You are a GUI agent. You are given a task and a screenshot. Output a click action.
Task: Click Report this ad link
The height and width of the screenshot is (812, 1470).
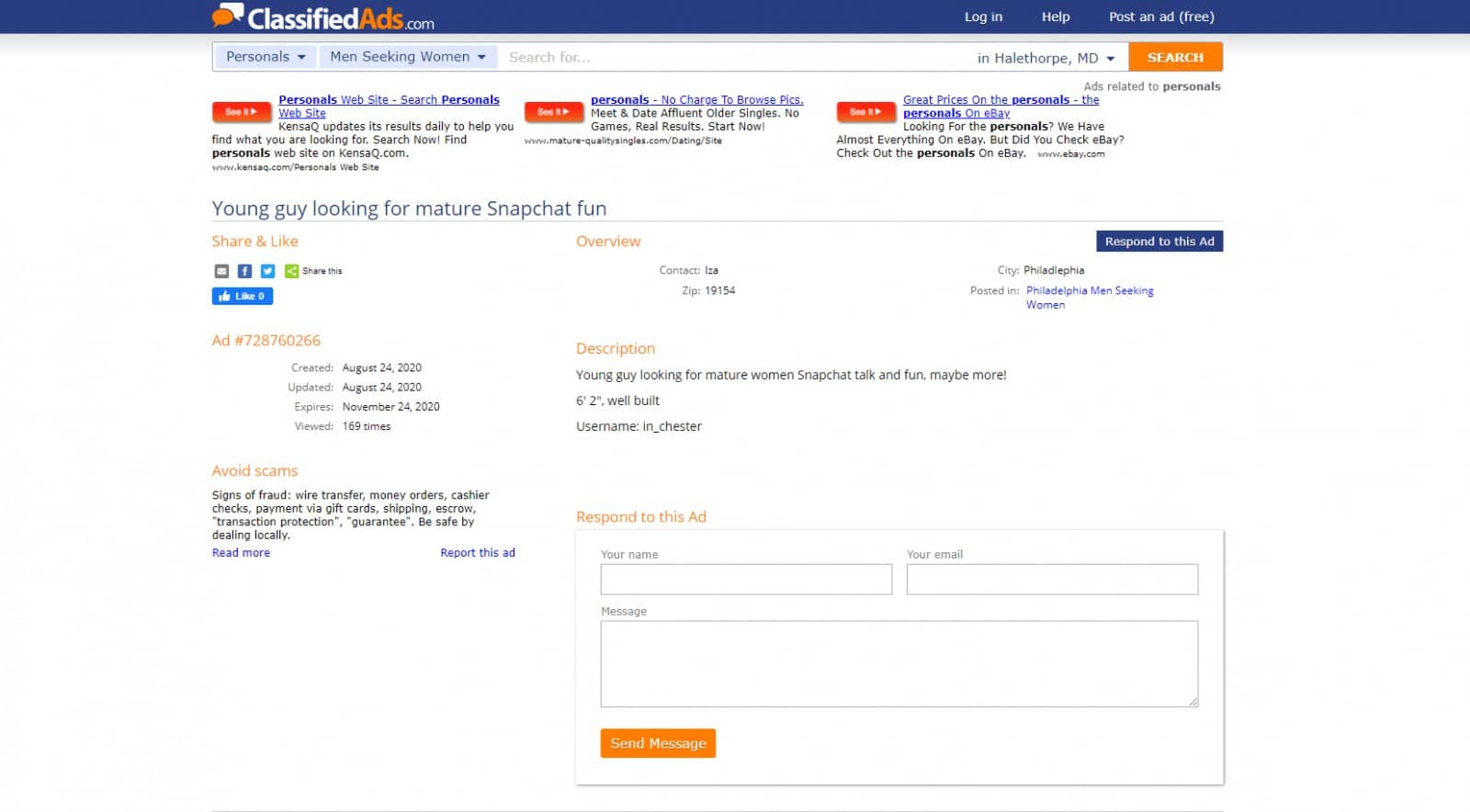pyautogui.click(x=478, y=553)
